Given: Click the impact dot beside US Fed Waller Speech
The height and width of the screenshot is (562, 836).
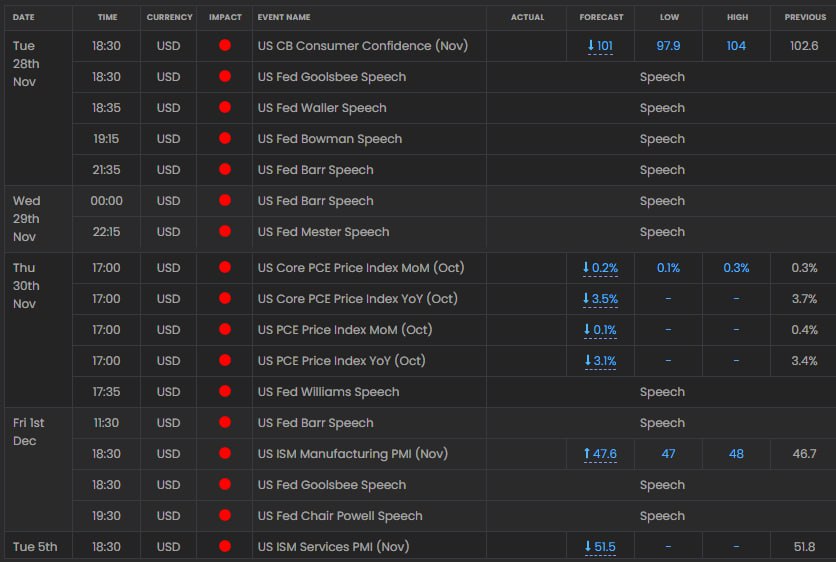Looking at the screenshot, I should 225,108.
